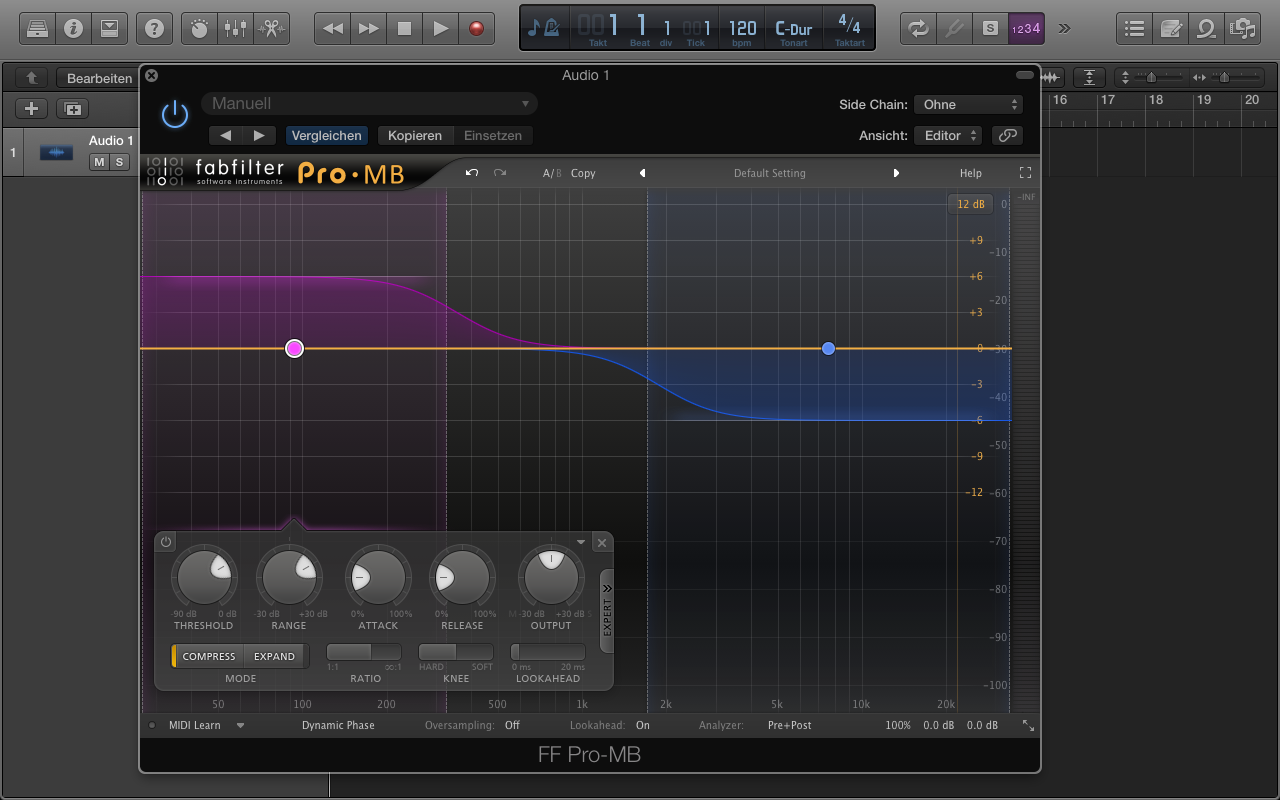
Task: Expand toolbar overflow double-arrow
Action: [1064, 29]
